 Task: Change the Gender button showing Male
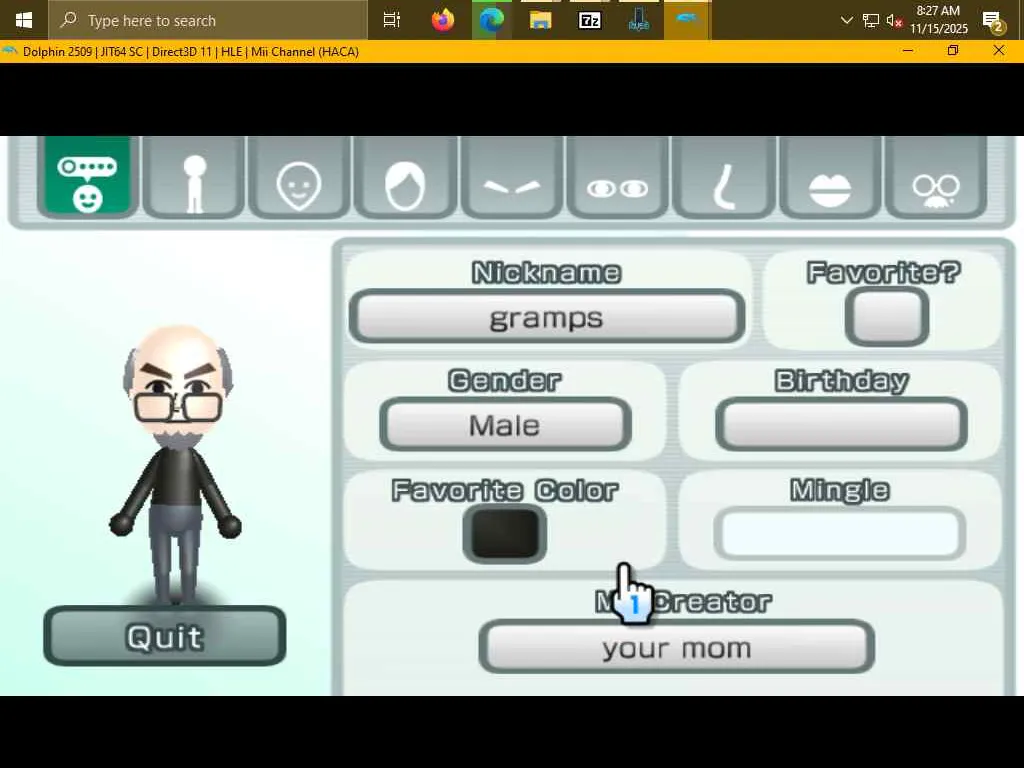click(505, 424)
